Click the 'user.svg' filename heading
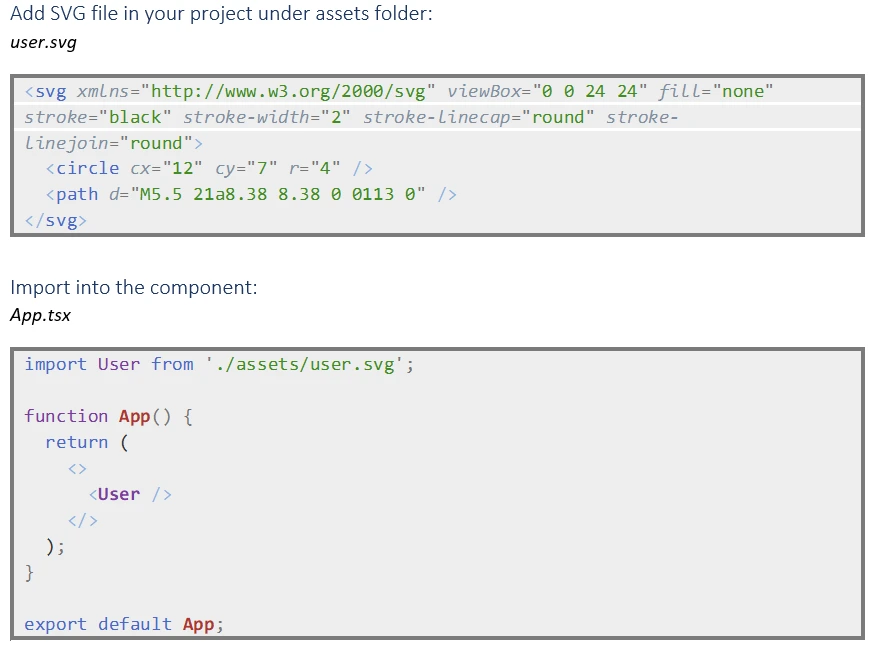Image resolution: width=872 pixels, height=652 pixels. click(x=43, y=42)
